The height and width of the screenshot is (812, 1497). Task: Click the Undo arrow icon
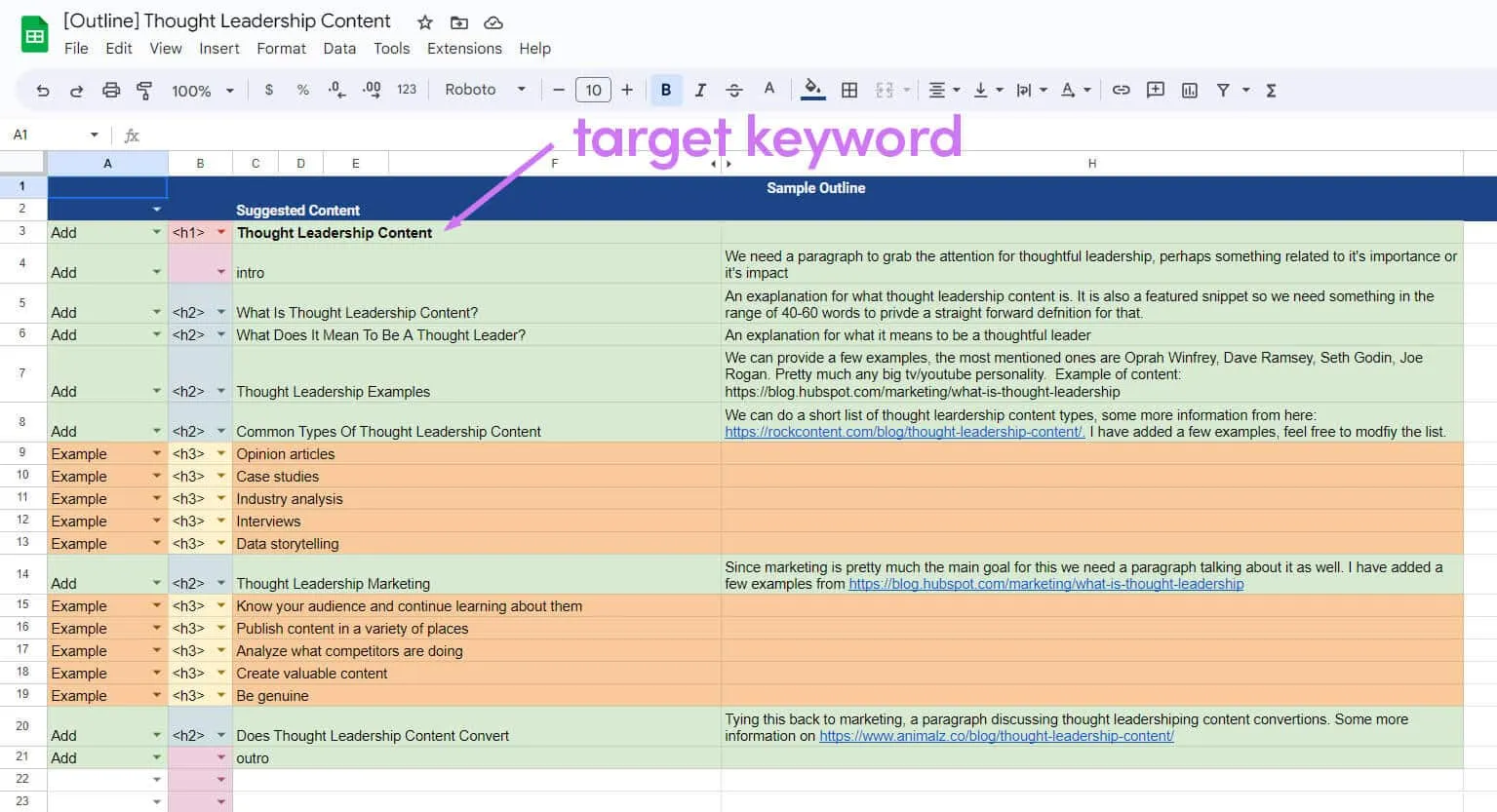[x=42, y=90]
